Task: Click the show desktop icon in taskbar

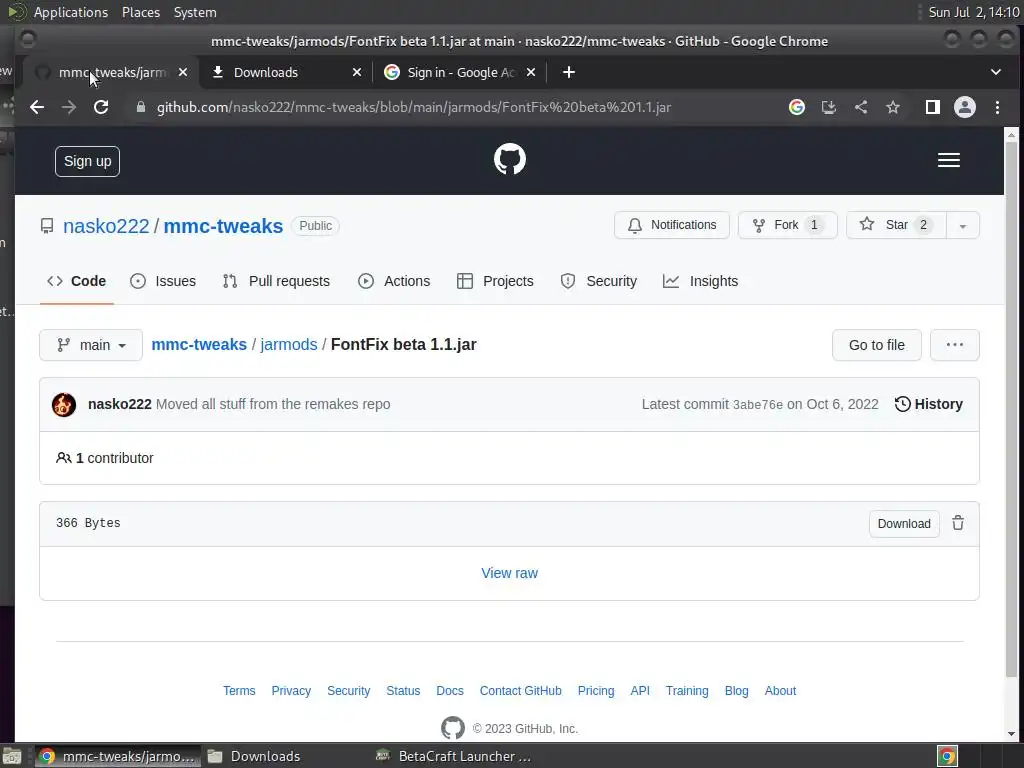Action: pyautogui.click(x=12, y=756)
